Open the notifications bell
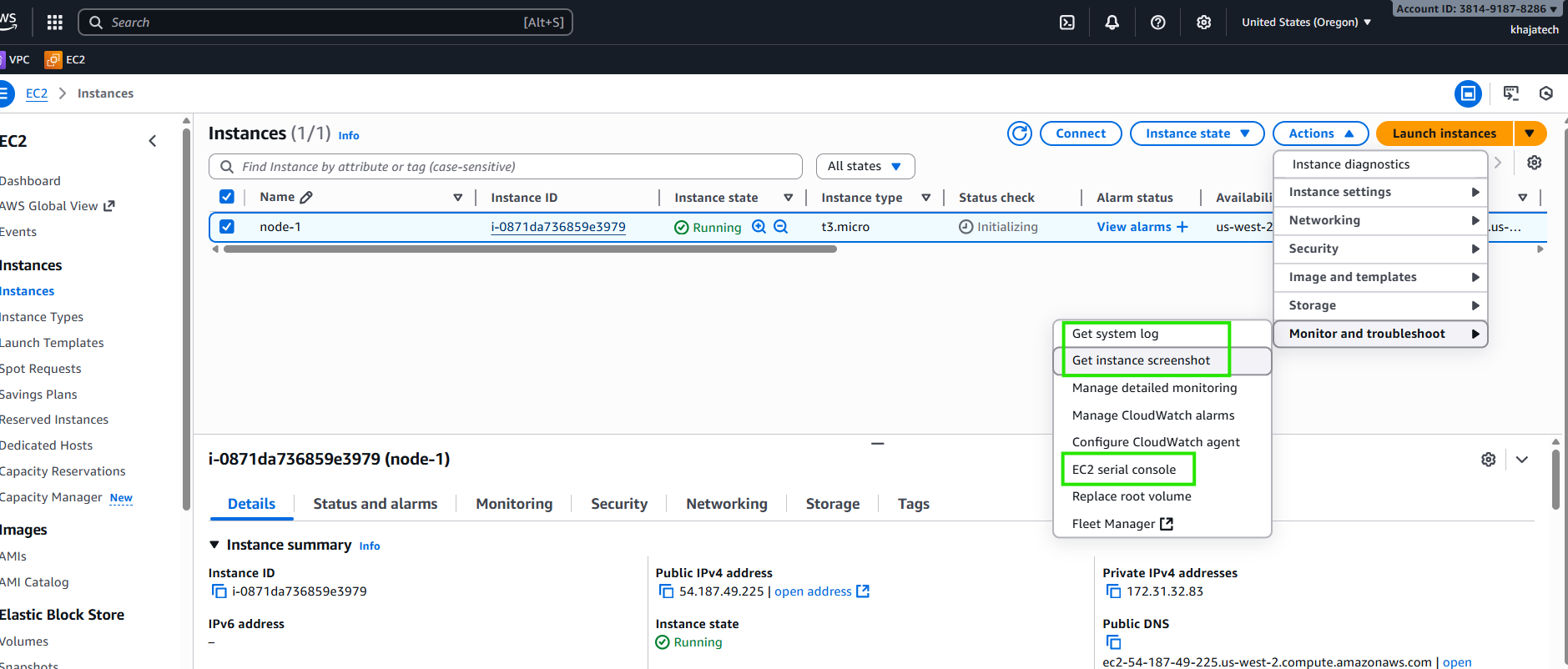The height and width of the screenshot is (669, 1568). pos(1112,23)
